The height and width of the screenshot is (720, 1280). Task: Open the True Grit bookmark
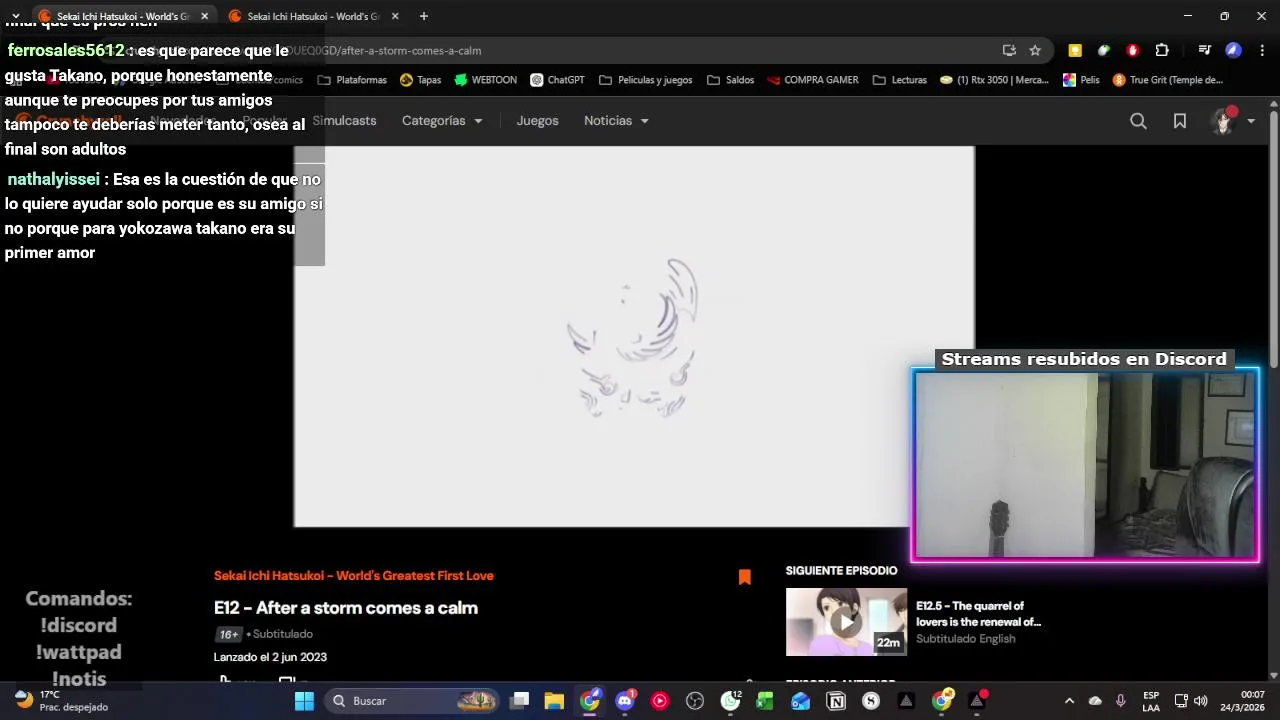coord(1168,80)
